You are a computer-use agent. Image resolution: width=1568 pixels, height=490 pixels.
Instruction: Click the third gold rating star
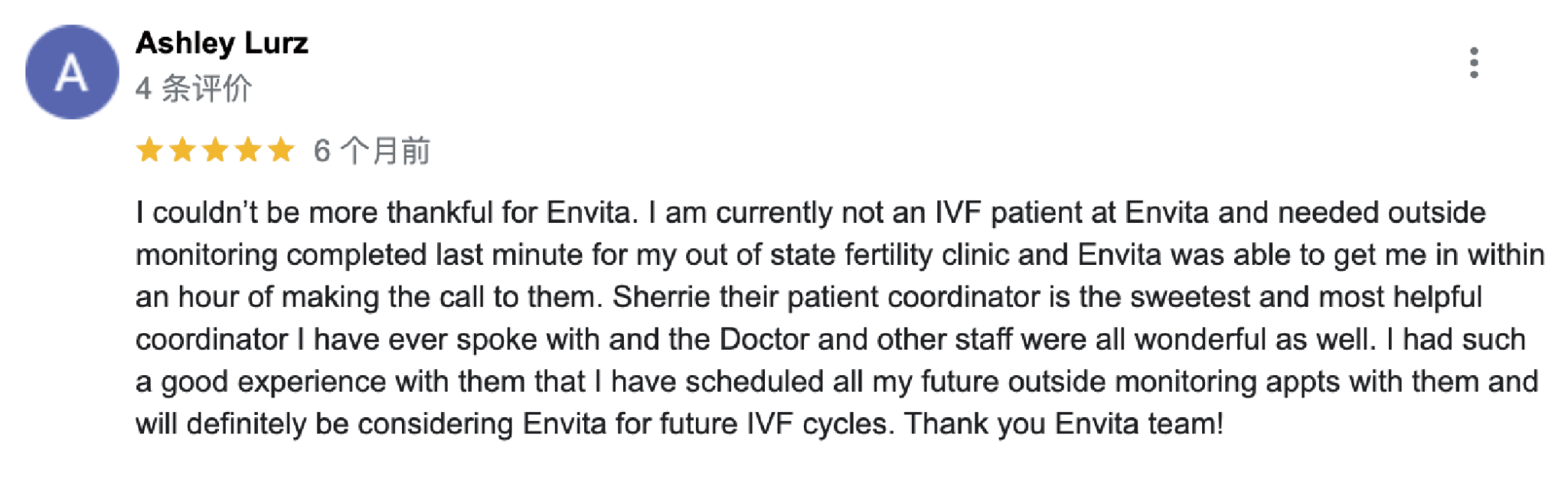pyautogui.click(x=215, y=150)
